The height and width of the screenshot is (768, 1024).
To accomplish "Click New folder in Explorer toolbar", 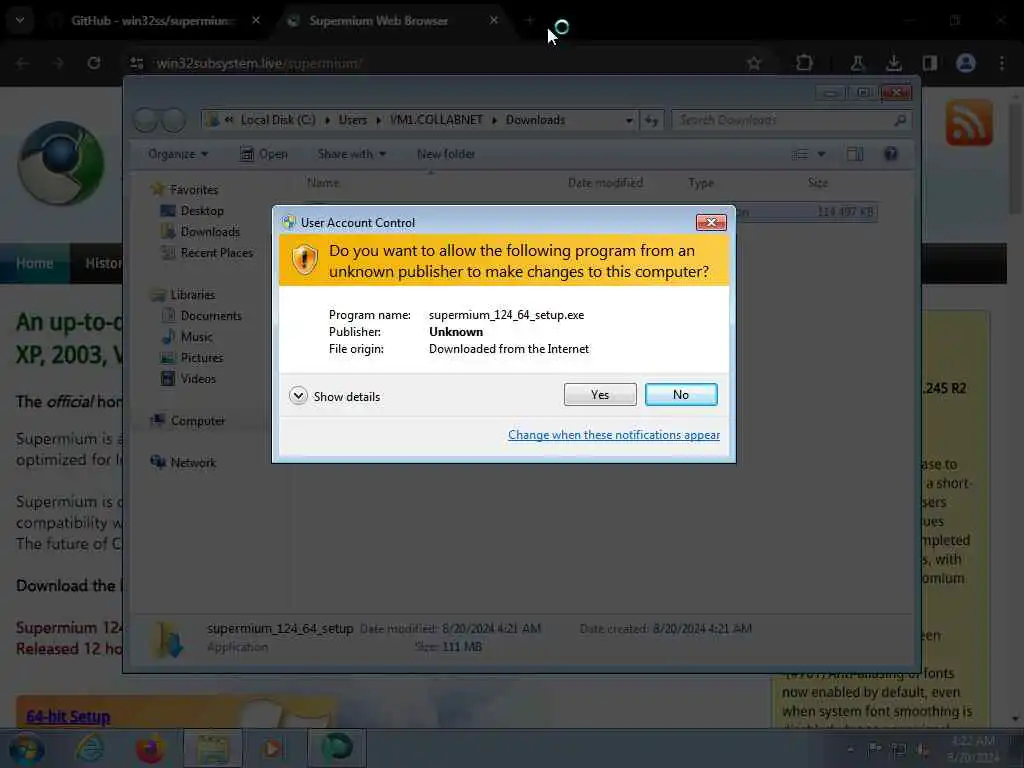I will [x=446, y=154].
